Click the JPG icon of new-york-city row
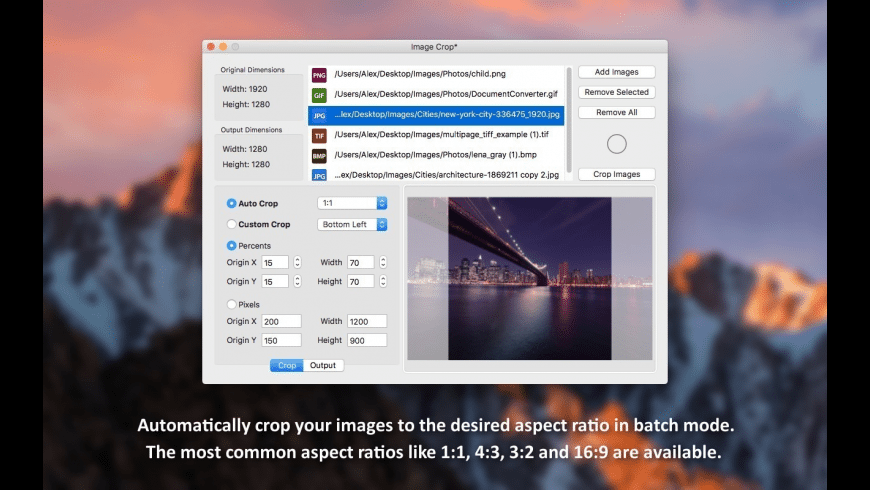870x490 pixels. [319, 115]
